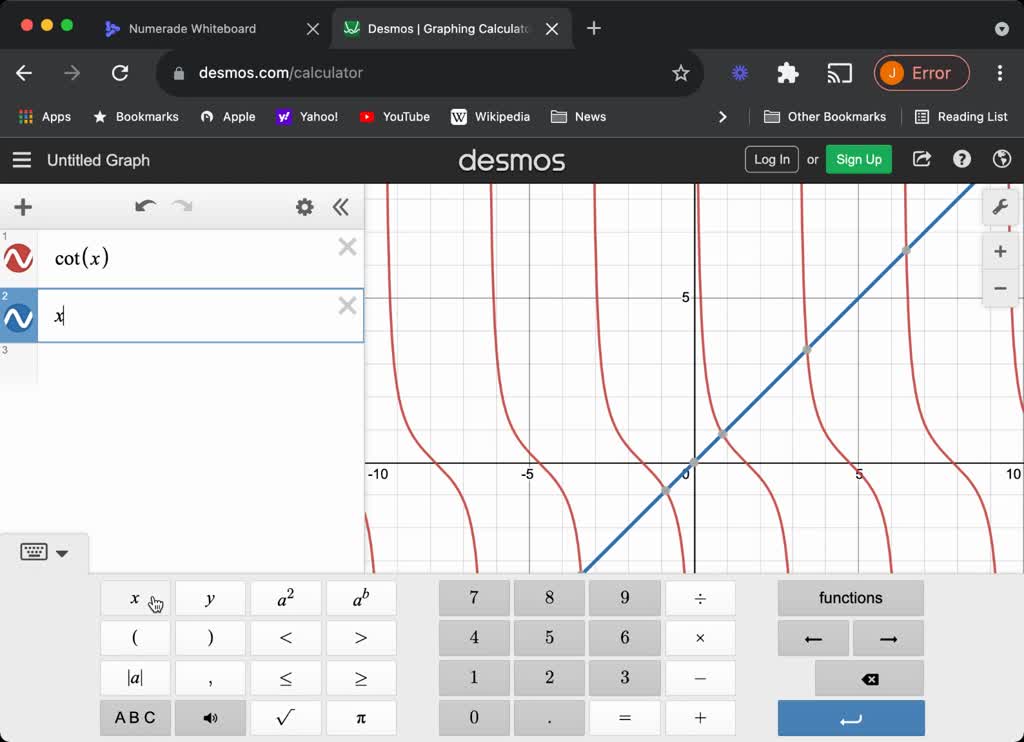Insert the y variable key
The image size is (1024, 742).
coord(210,598)
